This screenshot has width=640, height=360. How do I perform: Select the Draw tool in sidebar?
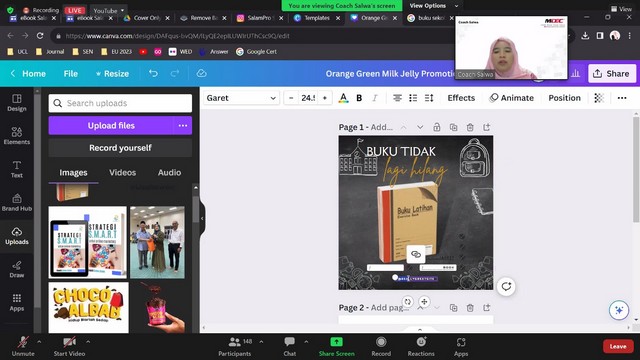point(17,269)
